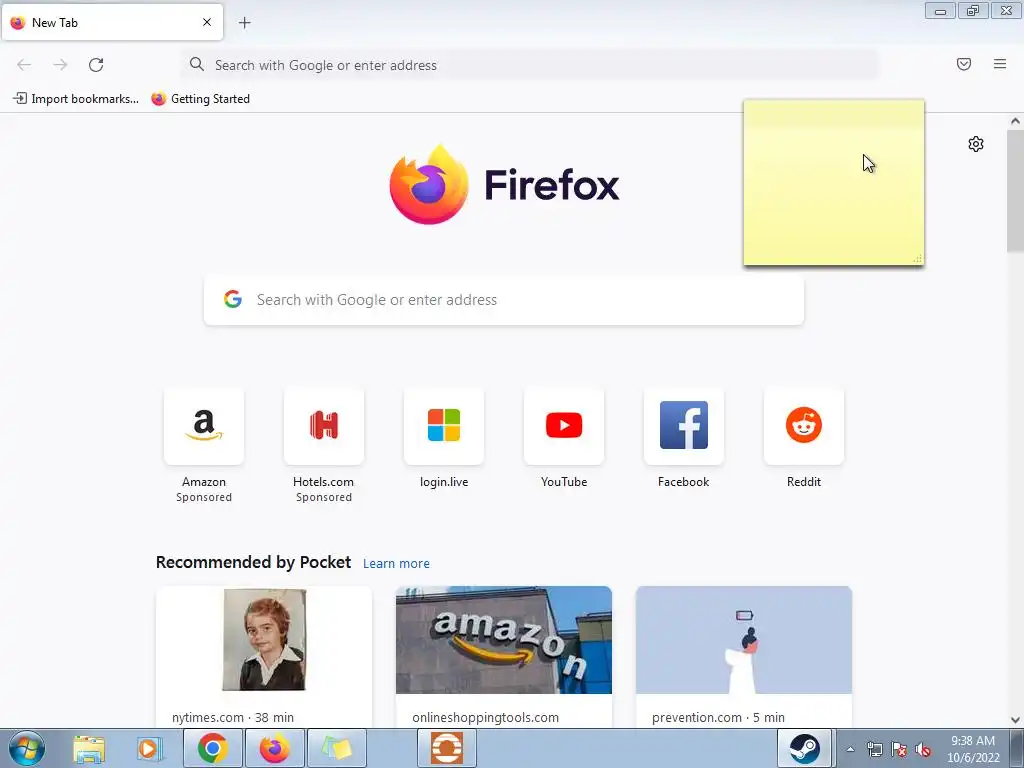Click the network tray icon
The width and height of the screenshot is (1024, 768).
[x=874, y=749]
